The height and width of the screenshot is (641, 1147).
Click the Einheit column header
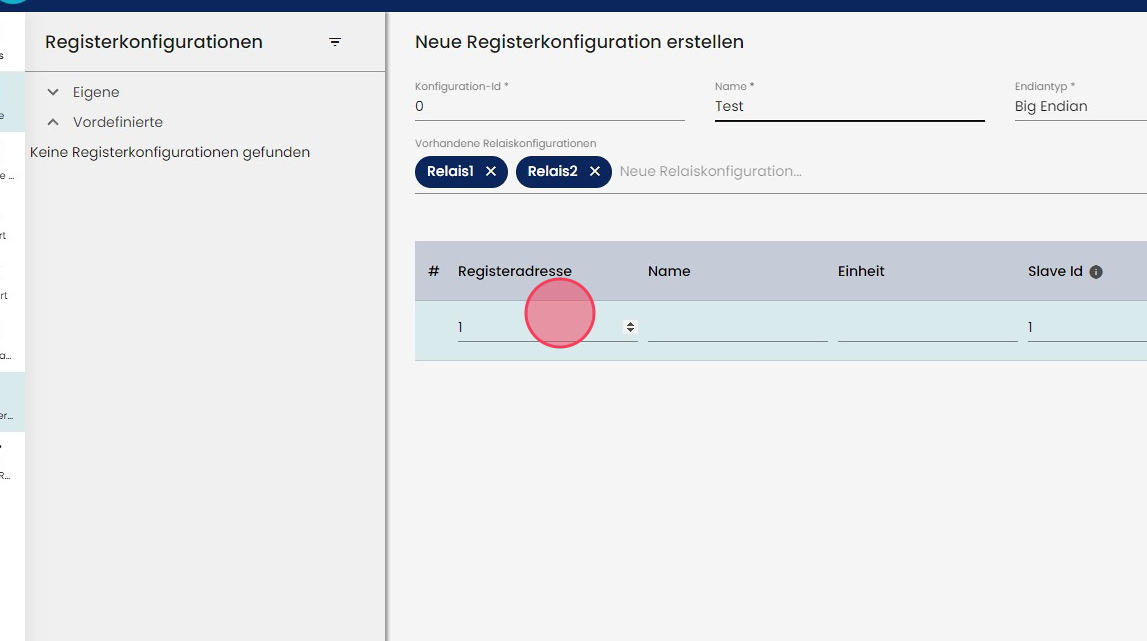[x=861, y=271]
